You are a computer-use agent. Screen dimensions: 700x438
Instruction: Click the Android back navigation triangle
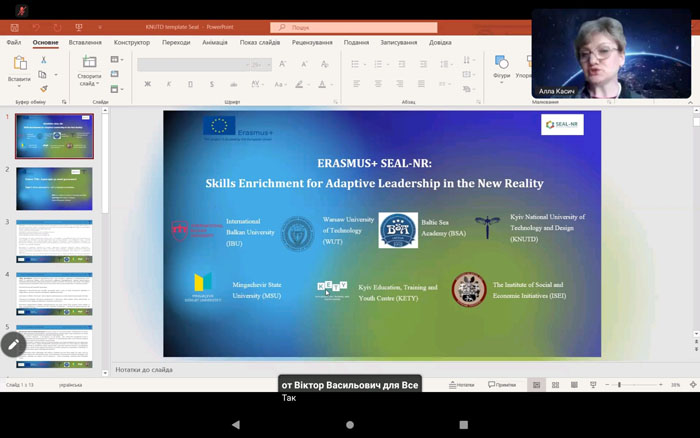235,424
